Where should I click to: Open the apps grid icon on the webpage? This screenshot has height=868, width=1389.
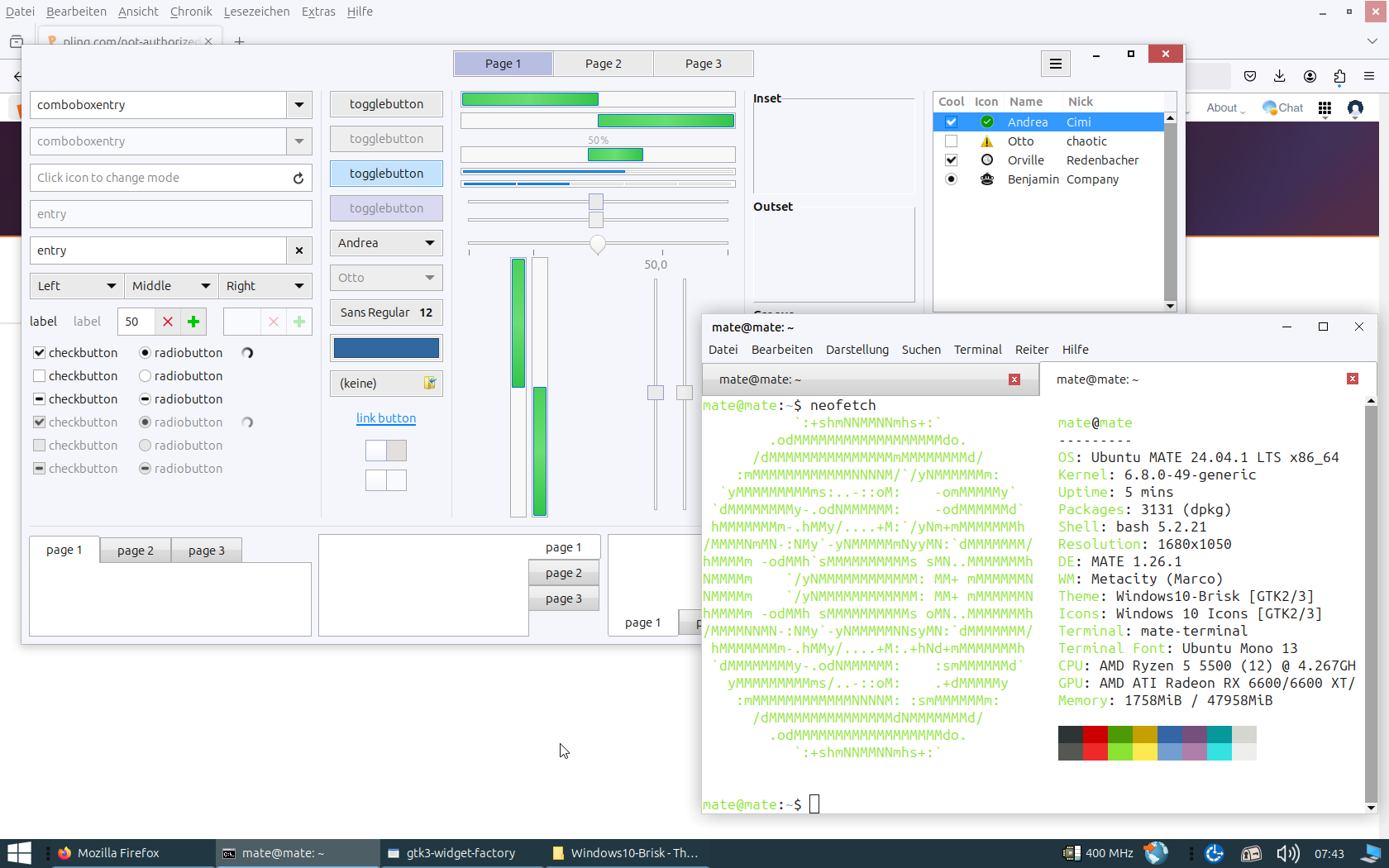click(x=1325, y=108)
